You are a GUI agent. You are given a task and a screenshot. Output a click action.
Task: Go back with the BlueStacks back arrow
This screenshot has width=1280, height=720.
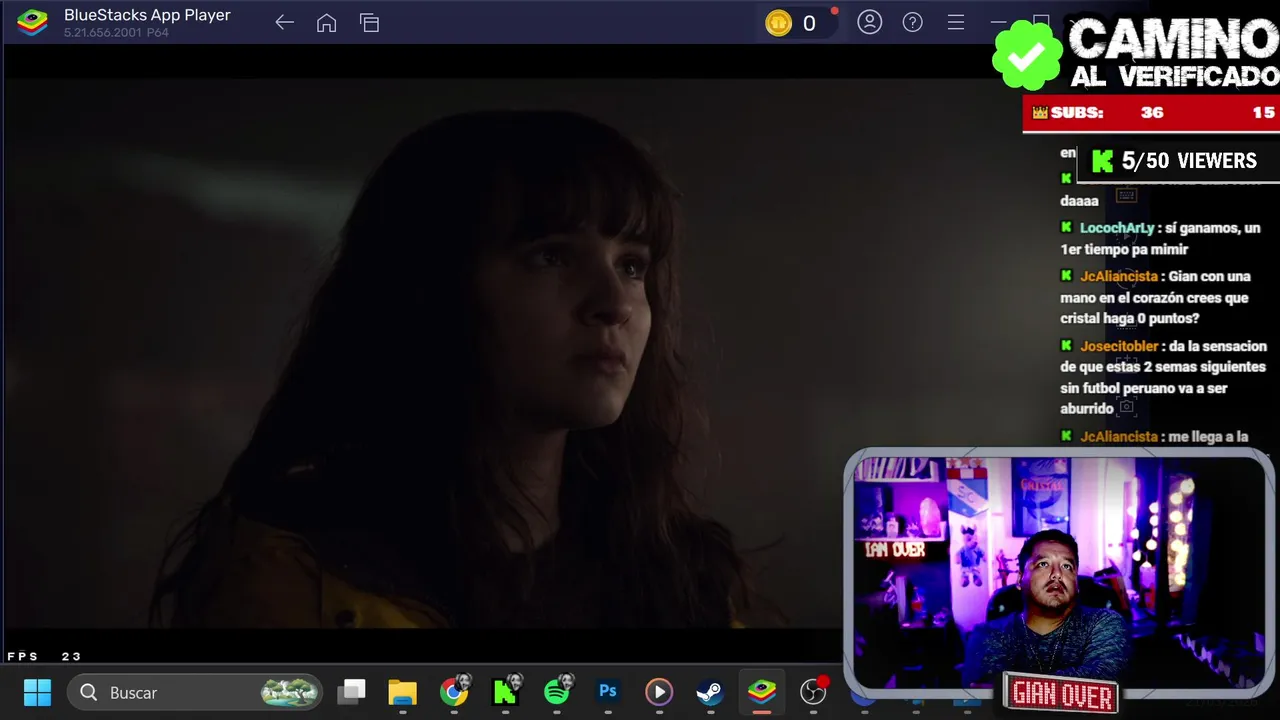pos(284,23)
